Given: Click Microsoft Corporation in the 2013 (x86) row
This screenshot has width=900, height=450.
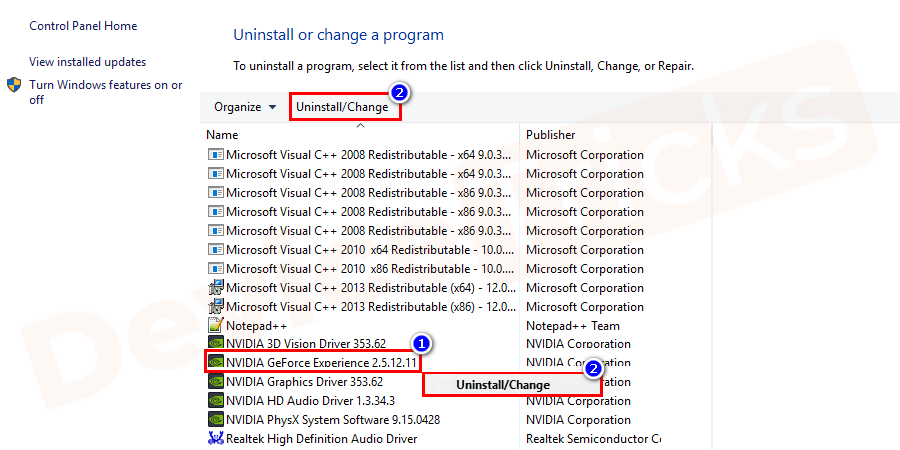Looking at the screenshot, I should point(585,307).
